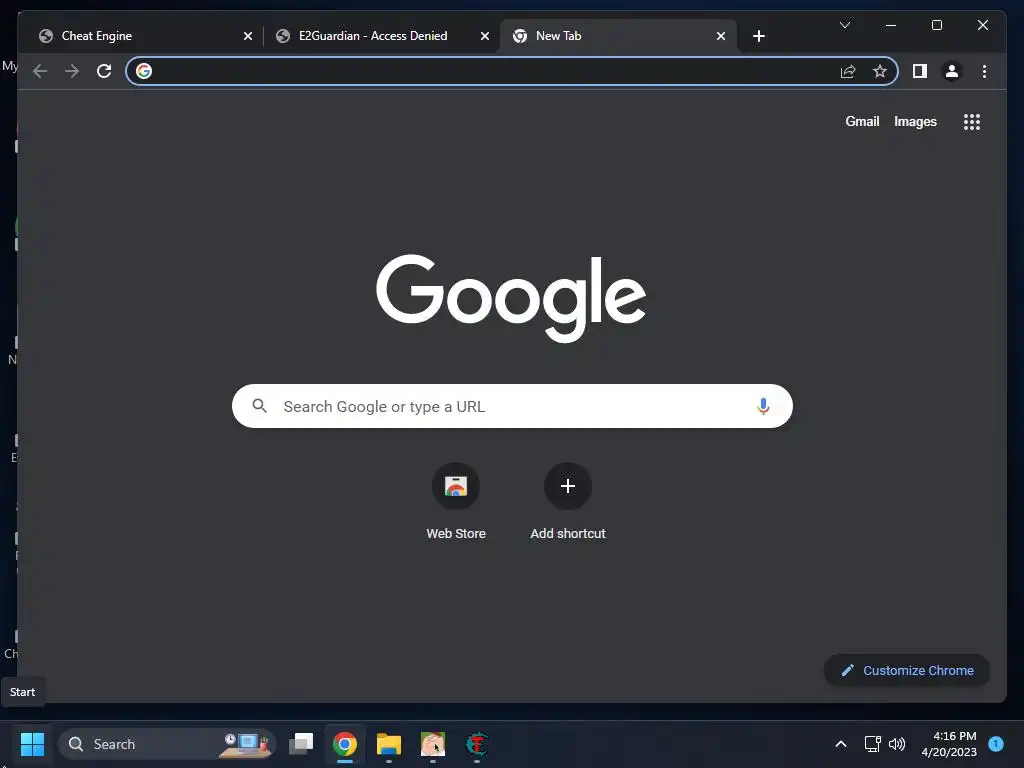Open network status tray icon

pos(872,744)
